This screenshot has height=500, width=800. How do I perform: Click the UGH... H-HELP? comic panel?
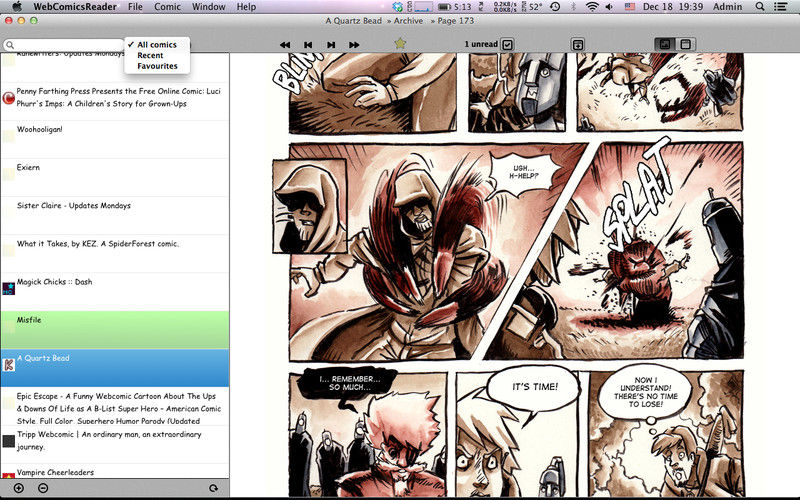(433, 252)
